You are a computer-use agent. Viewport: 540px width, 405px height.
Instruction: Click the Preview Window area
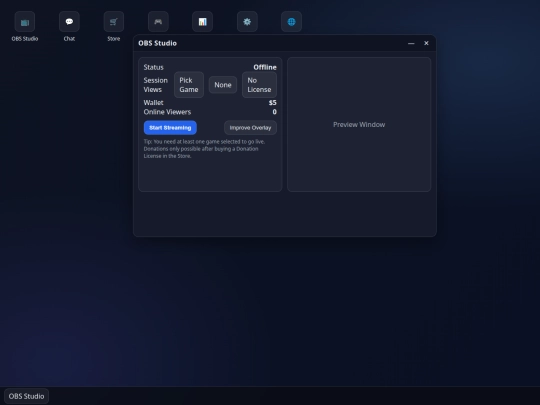point(359,124)
